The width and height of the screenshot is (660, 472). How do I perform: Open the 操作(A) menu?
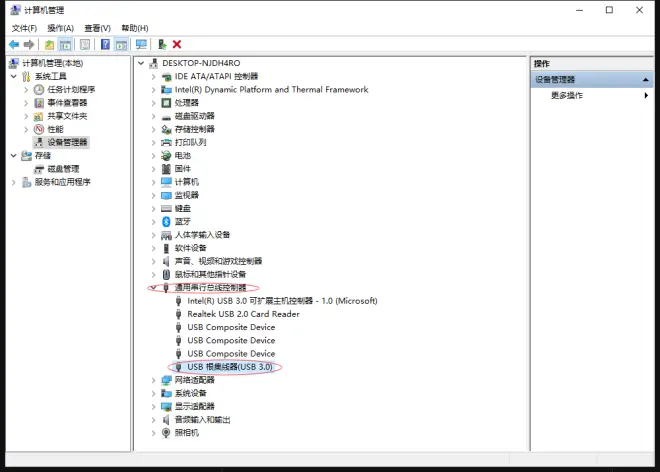60,28
